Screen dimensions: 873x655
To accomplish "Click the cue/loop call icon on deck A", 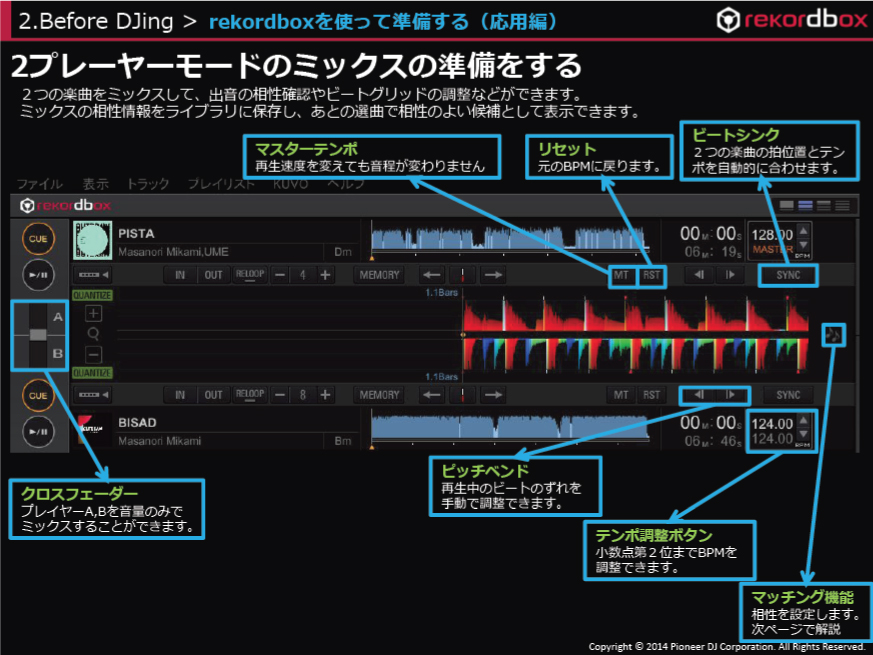I will 93,275.
